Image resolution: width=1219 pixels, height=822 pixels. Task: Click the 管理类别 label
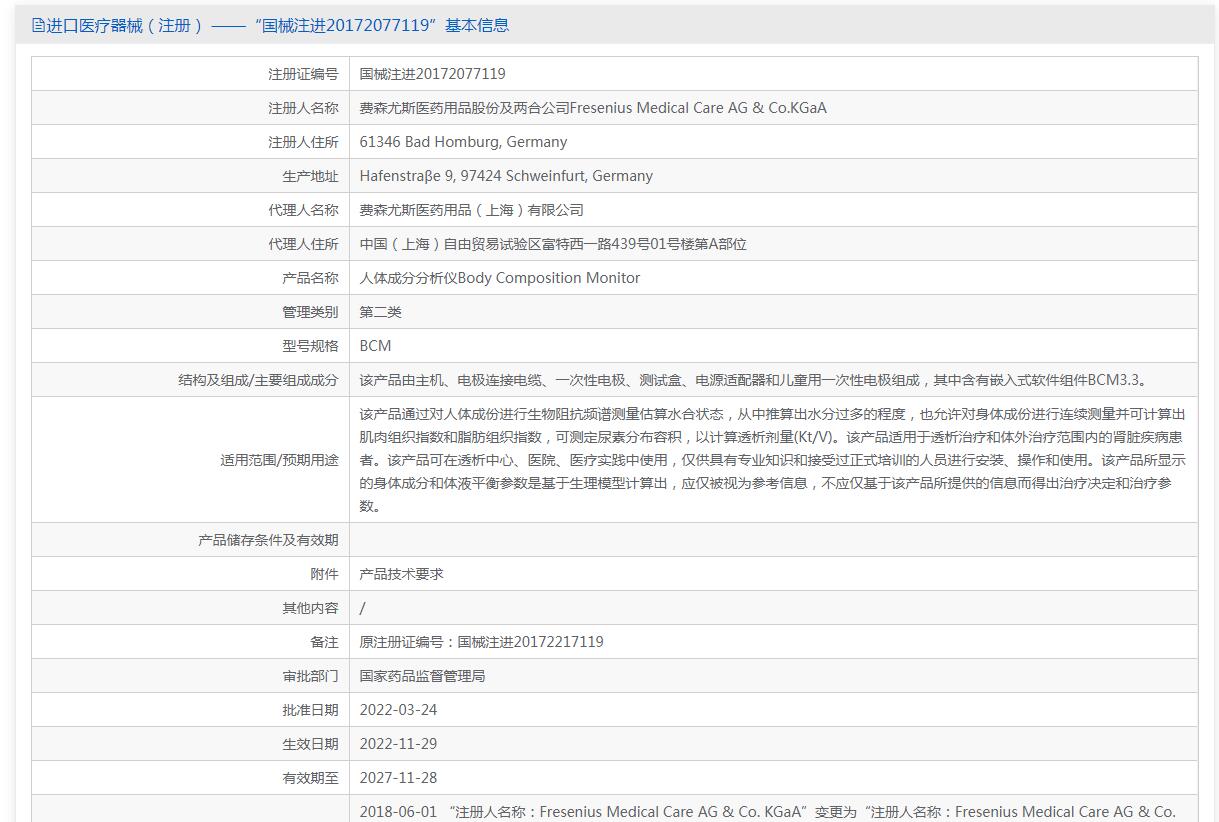[310, 312]
